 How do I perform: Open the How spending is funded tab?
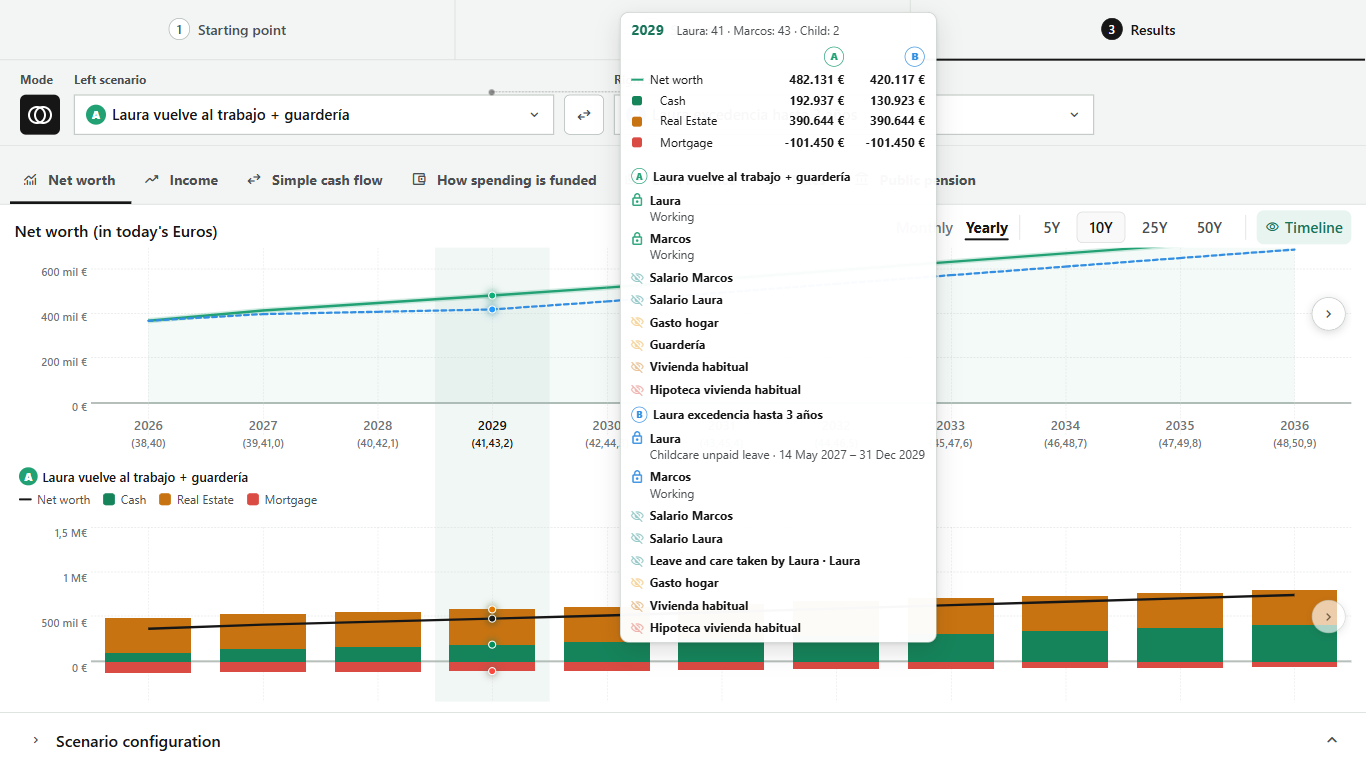pos(504,181)
